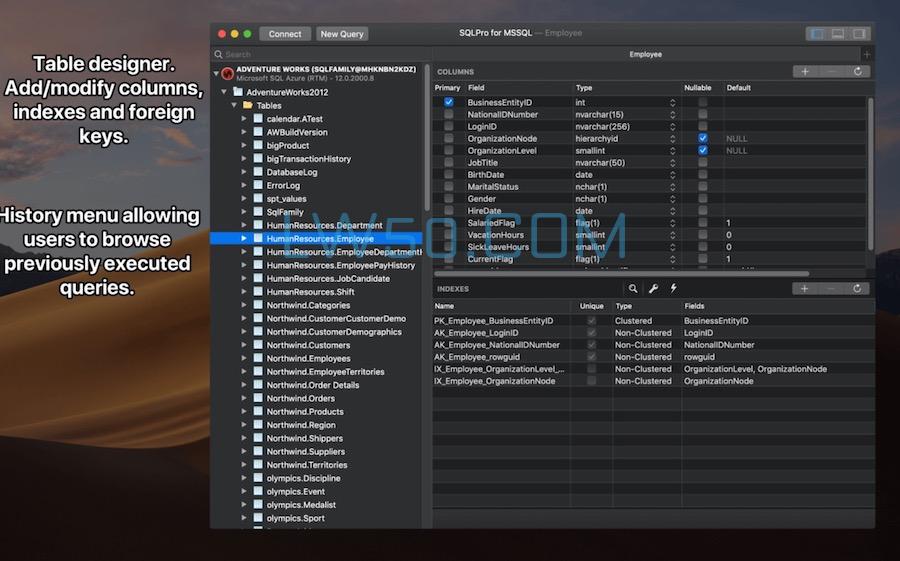Viewport: 900px width, 561px height.
Task: Toggle the right sidebar panel icon
Action: coord(859,34)
